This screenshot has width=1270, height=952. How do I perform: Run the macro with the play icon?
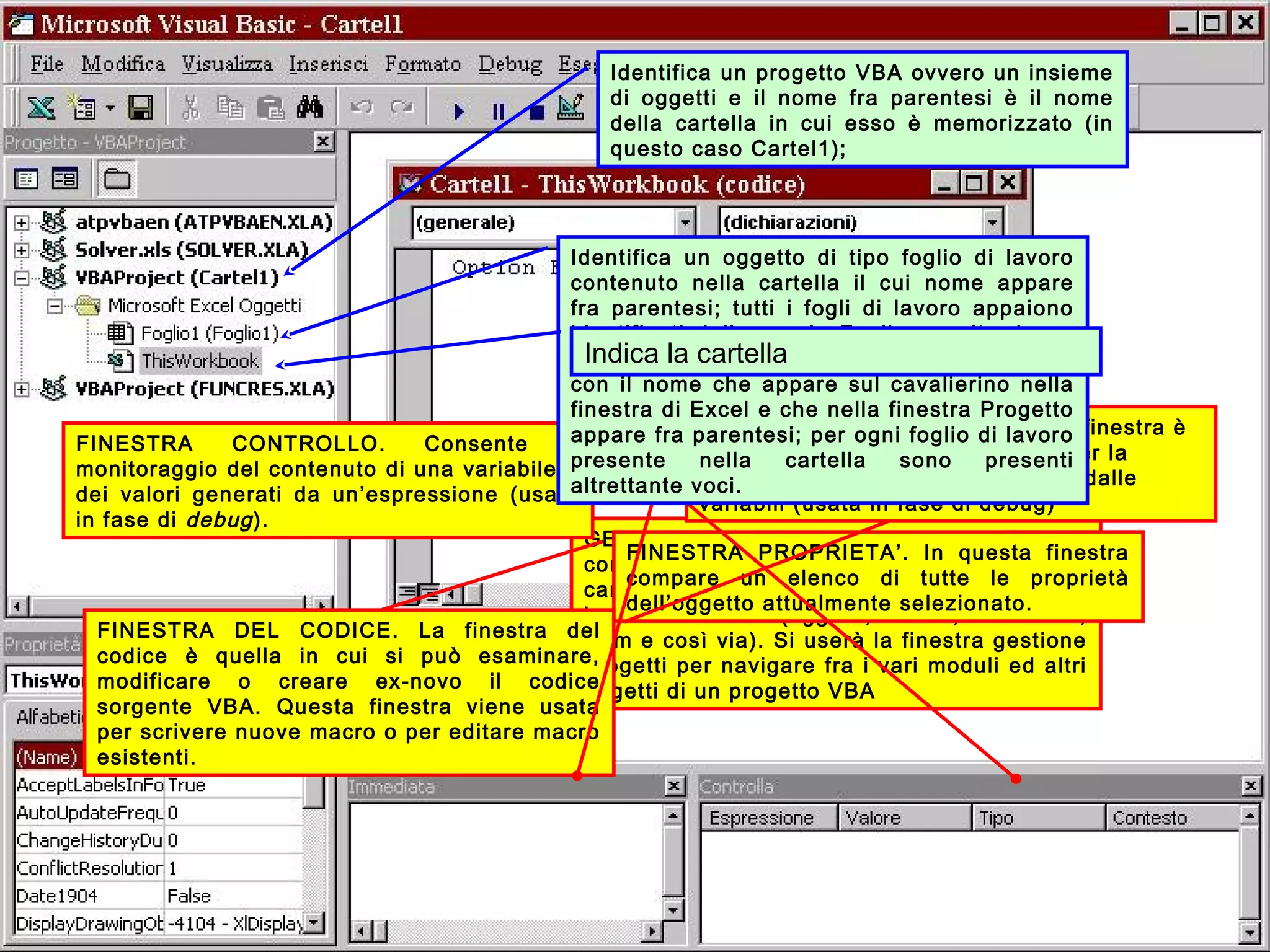coord(458,112)
